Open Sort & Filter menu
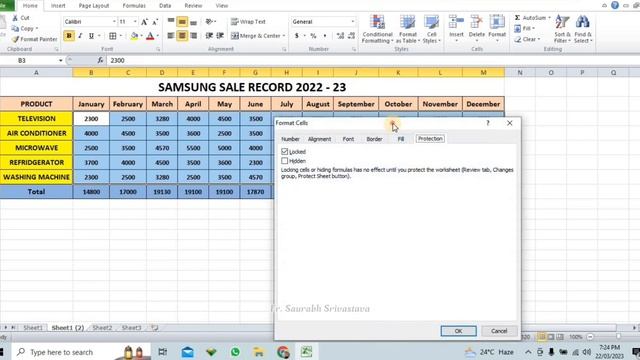This screenshot has width=640, height=360. [562, 29]
